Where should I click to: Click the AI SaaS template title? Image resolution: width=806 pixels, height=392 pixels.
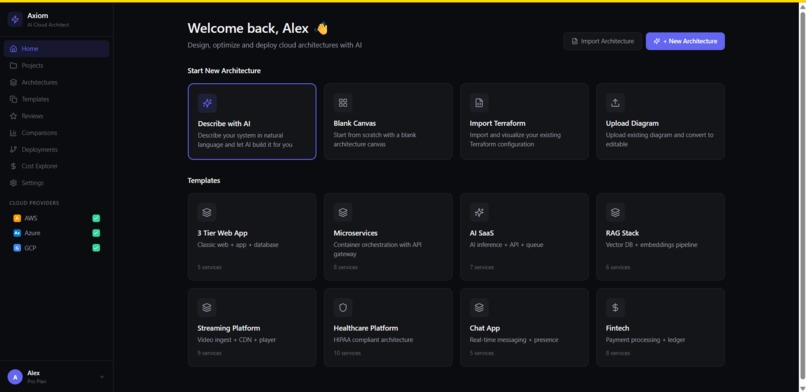point(482,233)
